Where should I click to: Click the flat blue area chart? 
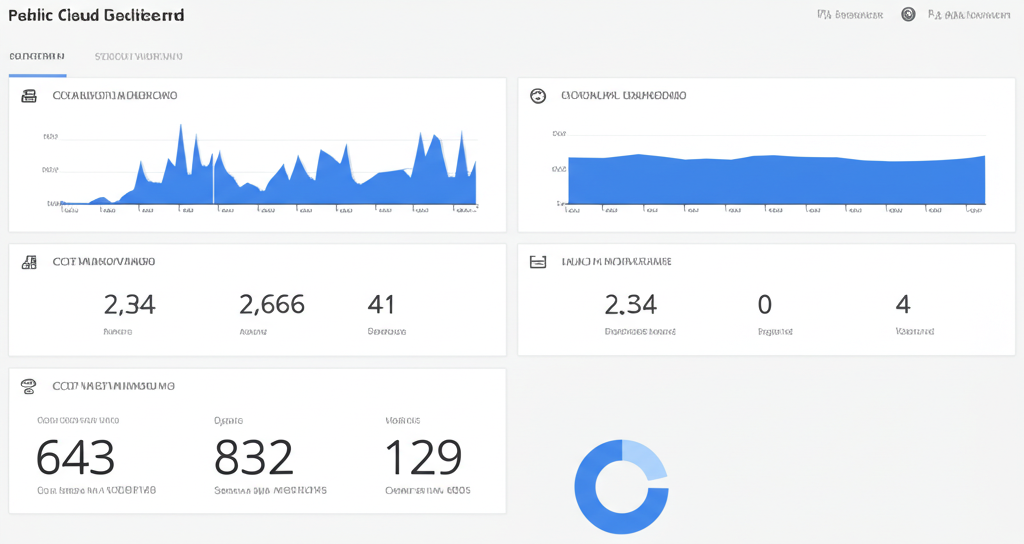point(776,180)
